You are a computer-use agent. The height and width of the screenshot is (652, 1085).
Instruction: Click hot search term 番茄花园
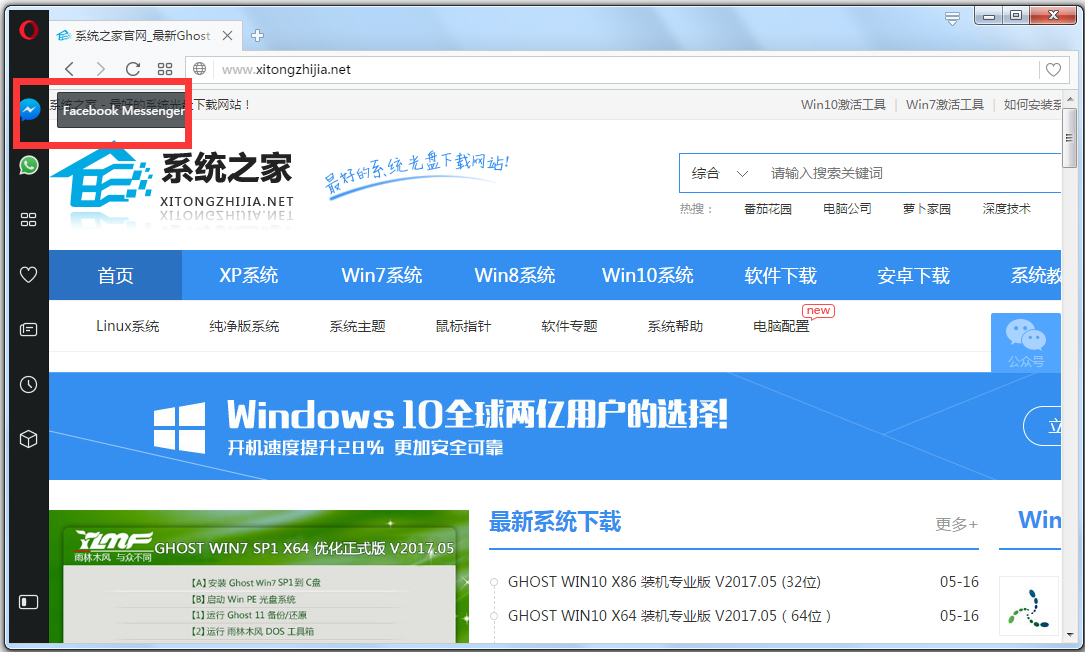point(767,208)
